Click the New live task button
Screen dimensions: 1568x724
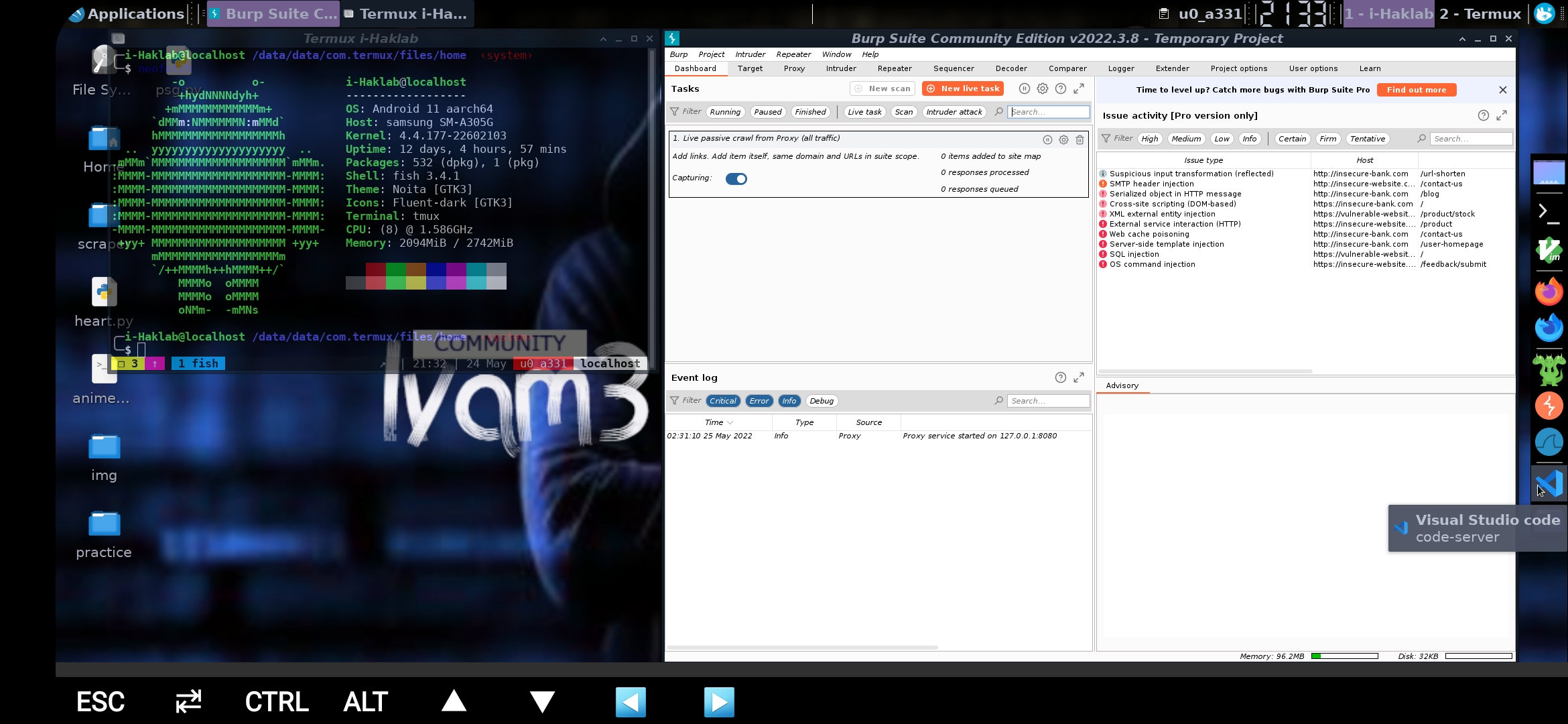pyautogui.click(x=963, y=88)
